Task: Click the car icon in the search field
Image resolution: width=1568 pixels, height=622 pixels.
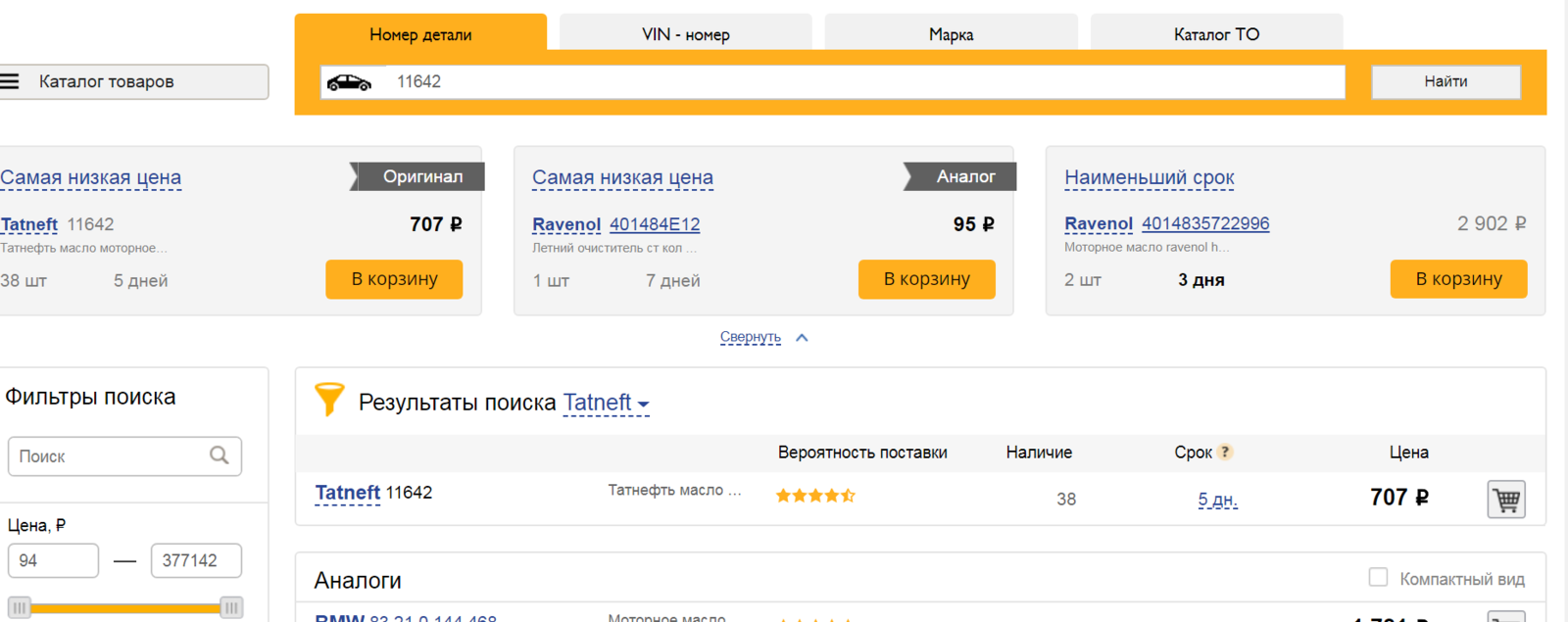Action: click(349, 82)
